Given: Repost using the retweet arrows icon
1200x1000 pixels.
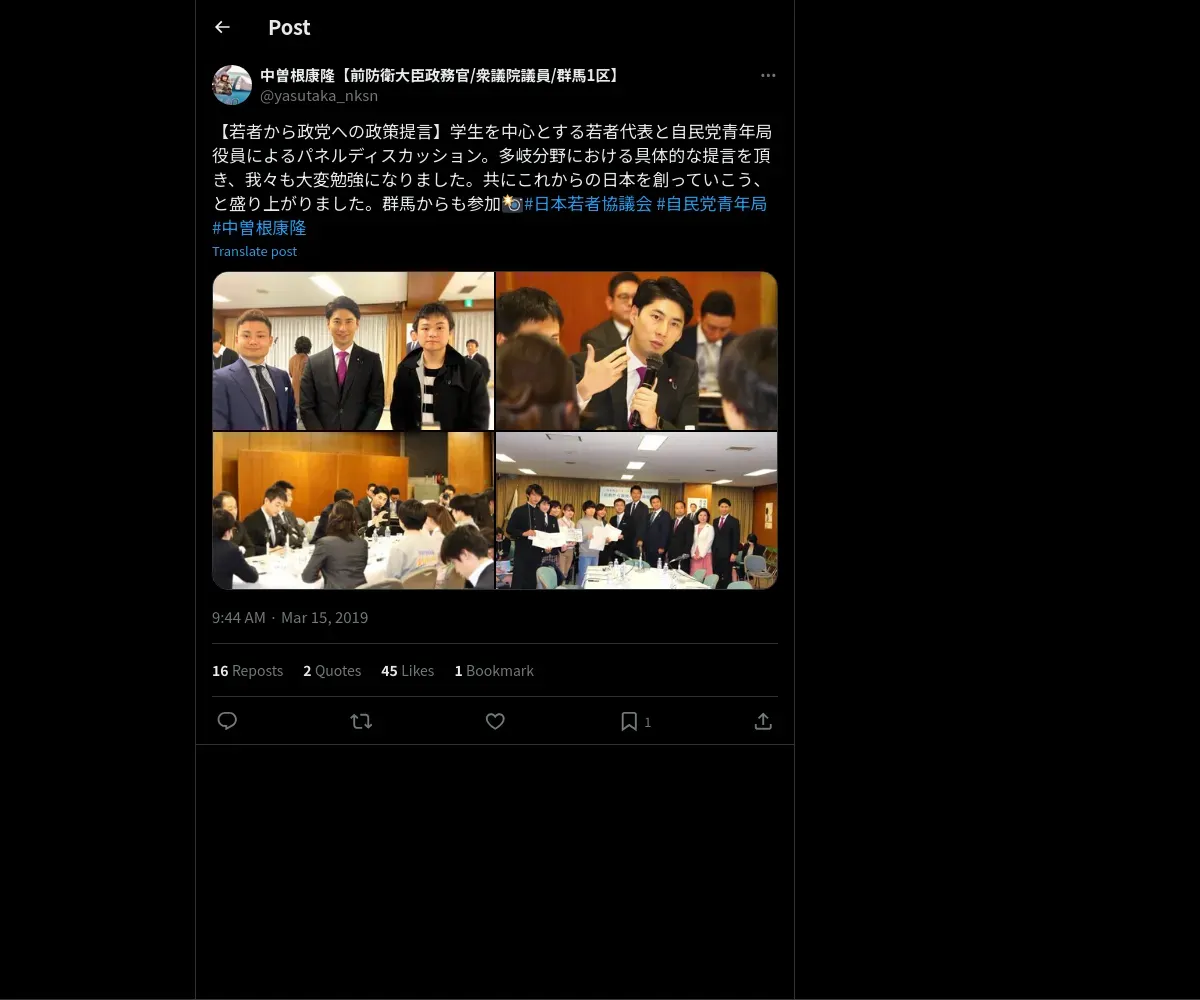Looking at the screenshot, I should click(361, 721).
